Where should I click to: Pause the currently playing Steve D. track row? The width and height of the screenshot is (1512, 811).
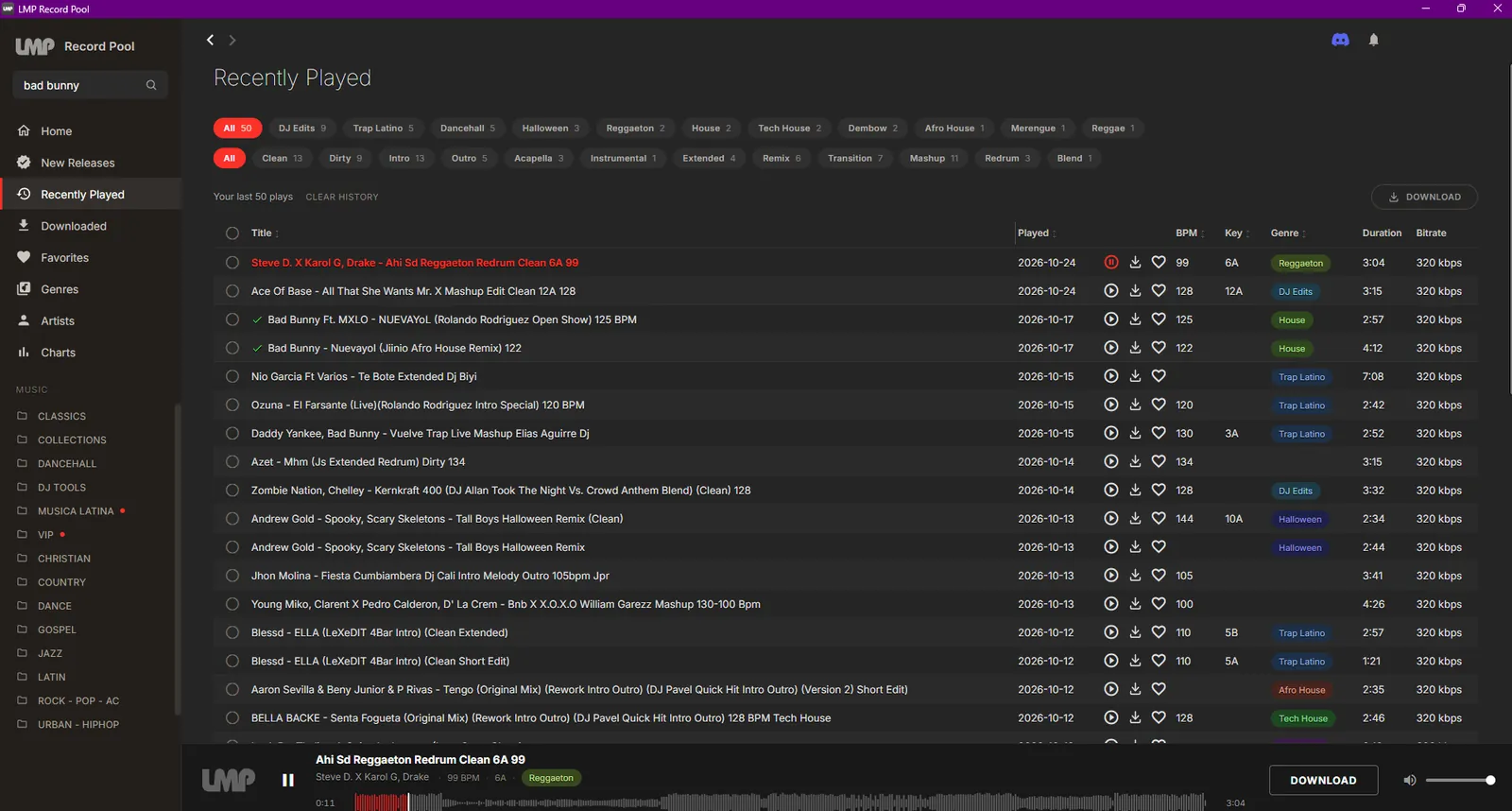(1111, 263)
